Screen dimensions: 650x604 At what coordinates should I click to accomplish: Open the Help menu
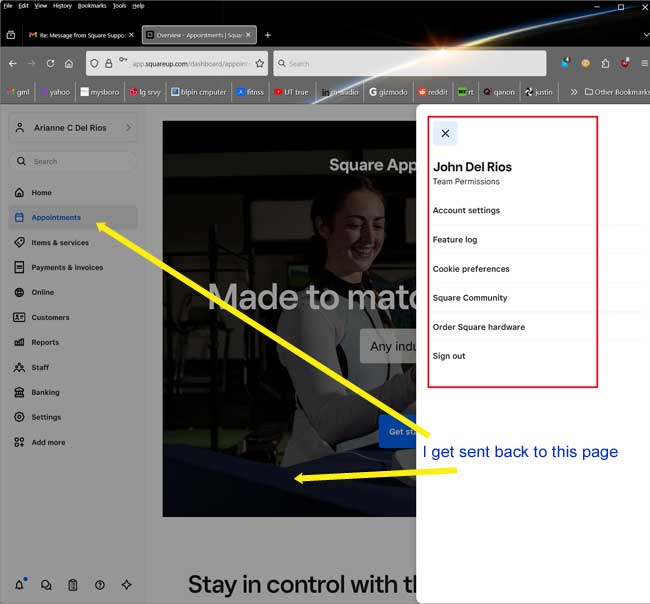pos(138,6)
